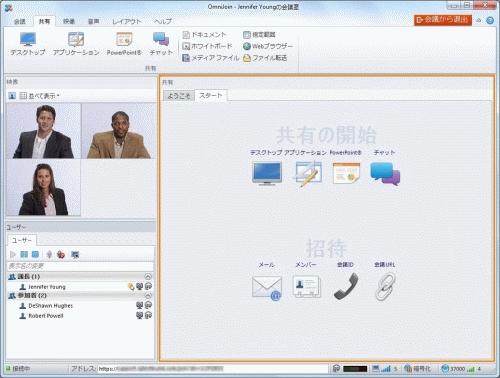Toggle DeShawn Hughes' webcam icon
The image size is (500, 378).
coord(140,305)
